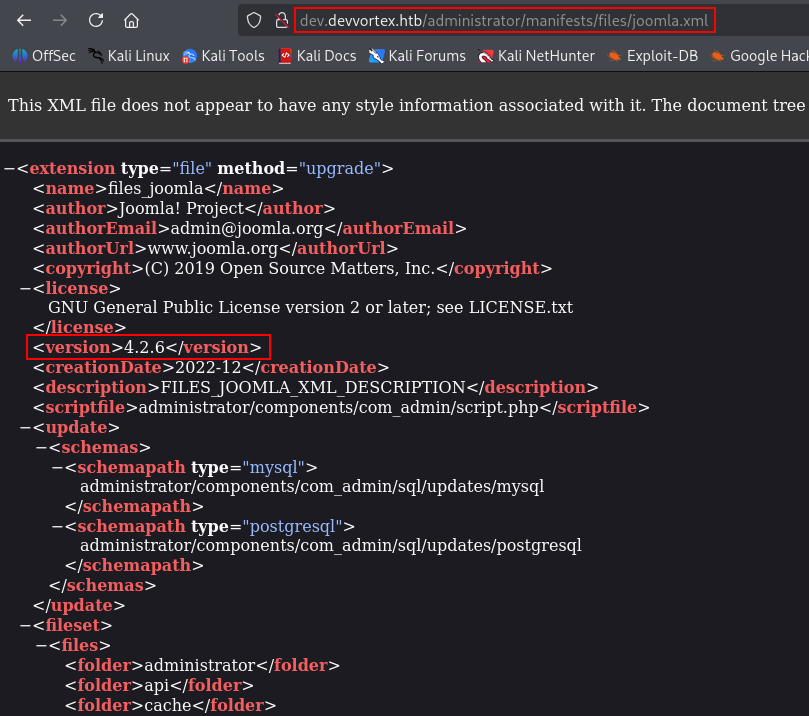Click the copyright line Open Source Matters

coord(290,269)
